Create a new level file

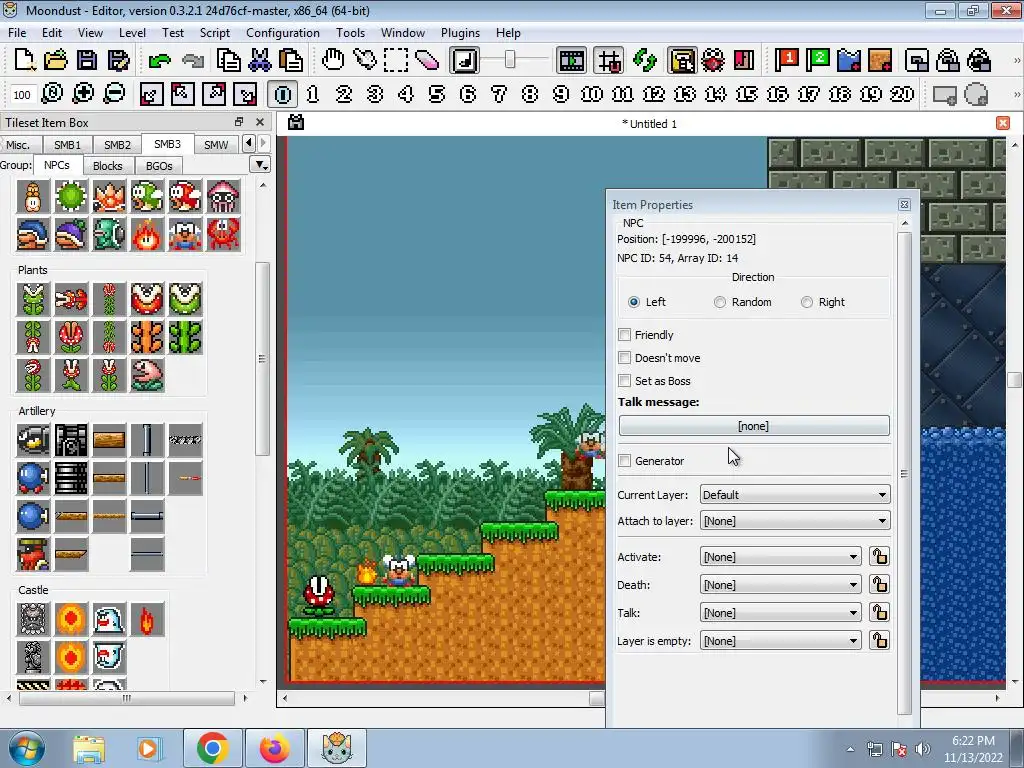24,61
